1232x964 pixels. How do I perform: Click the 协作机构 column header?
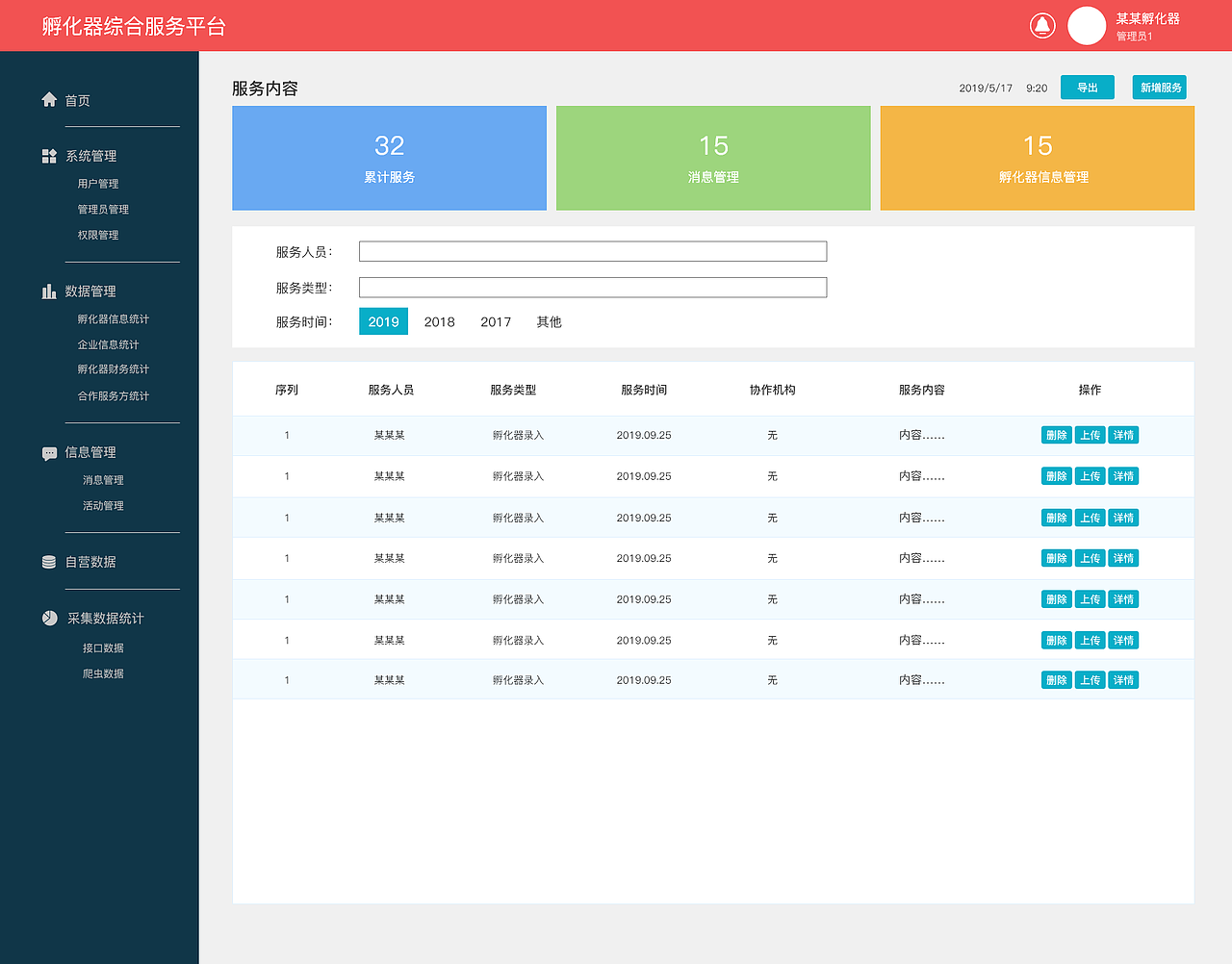773,390
